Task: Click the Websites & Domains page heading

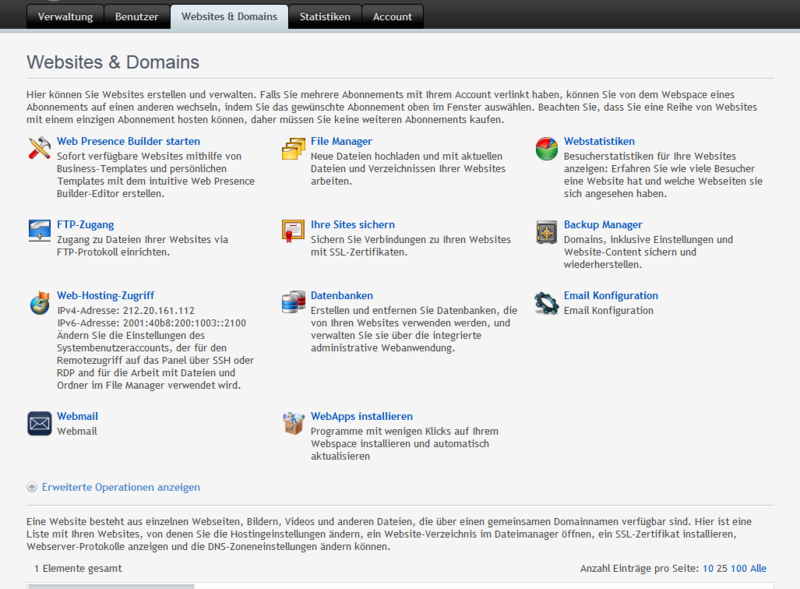Action: (113, 62)
